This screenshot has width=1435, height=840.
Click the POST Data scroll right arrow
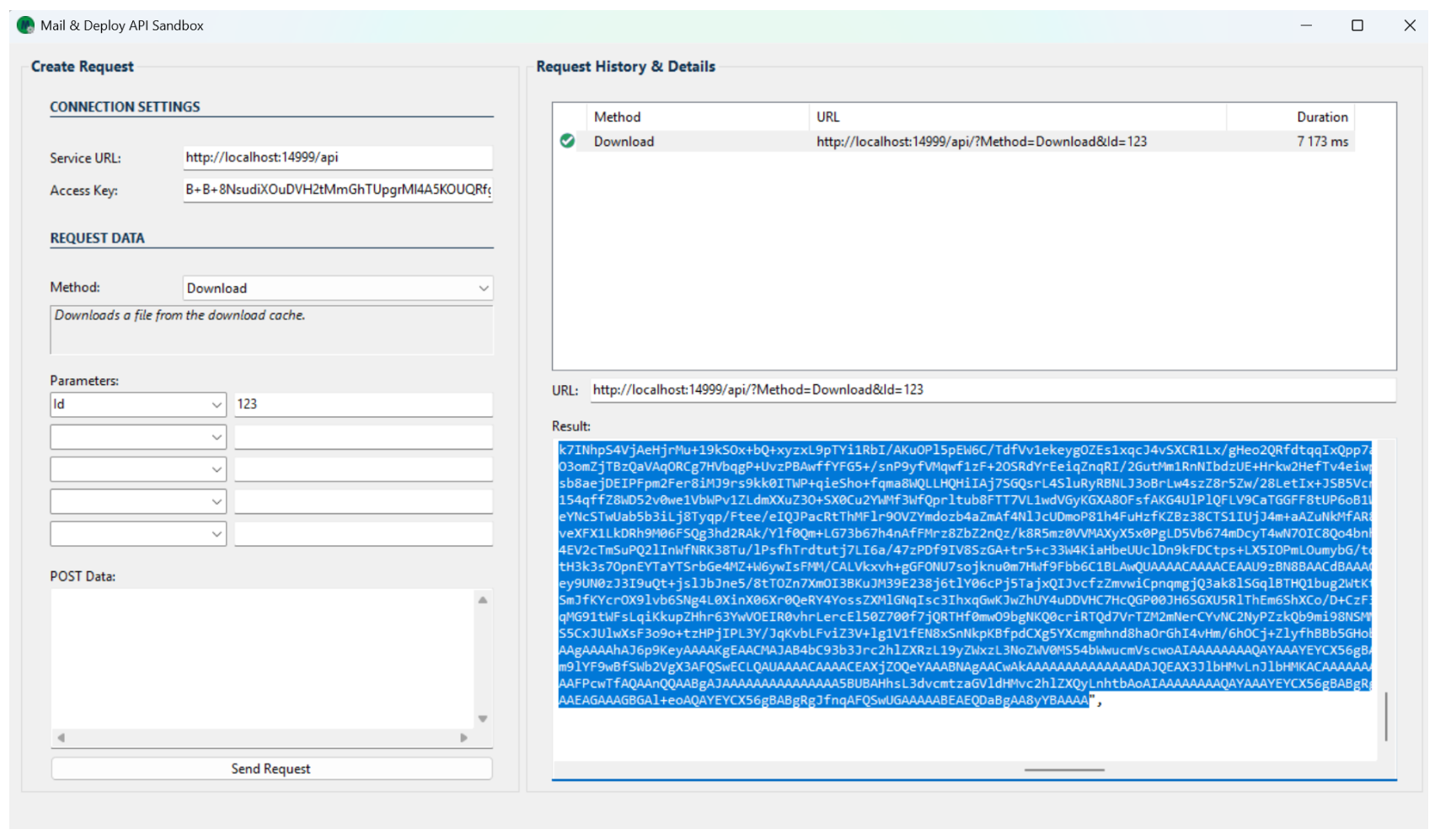coord(463,737)
